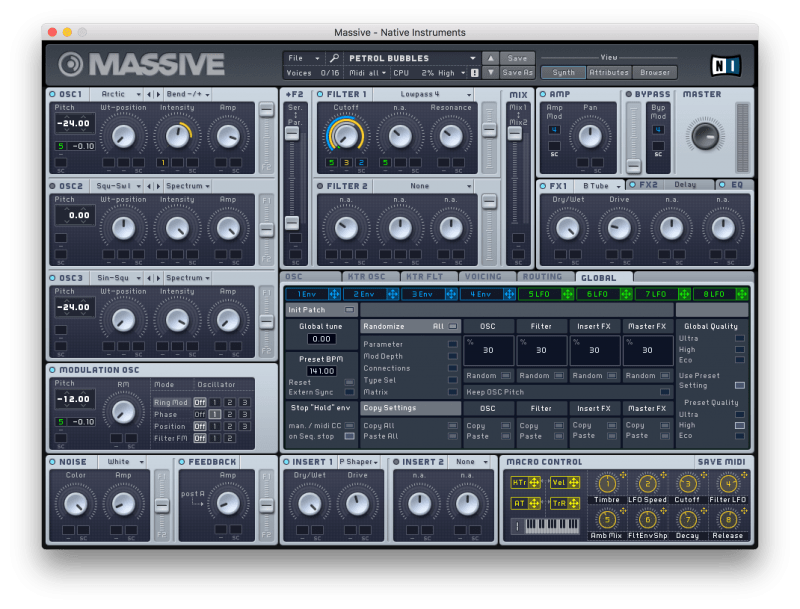Open Petrol Bubbles preset dropdown
Viewport: 800px width, 609px height.
click(x=412, y=58)
